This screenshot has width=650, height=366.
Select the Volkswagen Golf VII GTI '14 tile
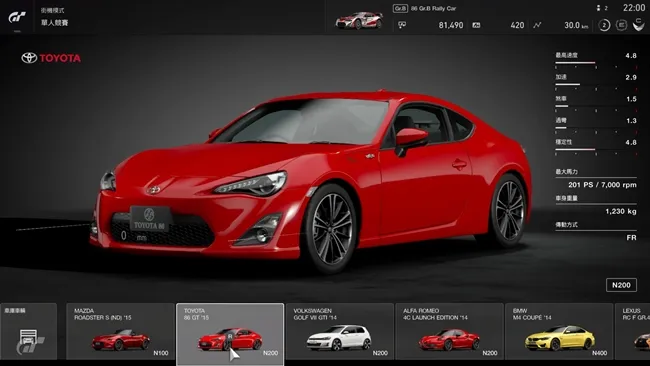340,331
